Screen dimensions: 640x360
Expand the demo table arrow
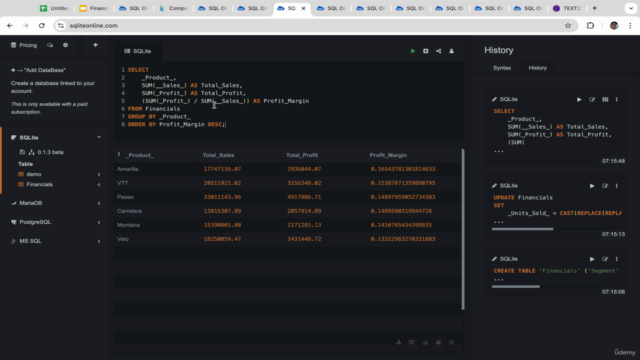pyautogui.click(x=99, y=175)
